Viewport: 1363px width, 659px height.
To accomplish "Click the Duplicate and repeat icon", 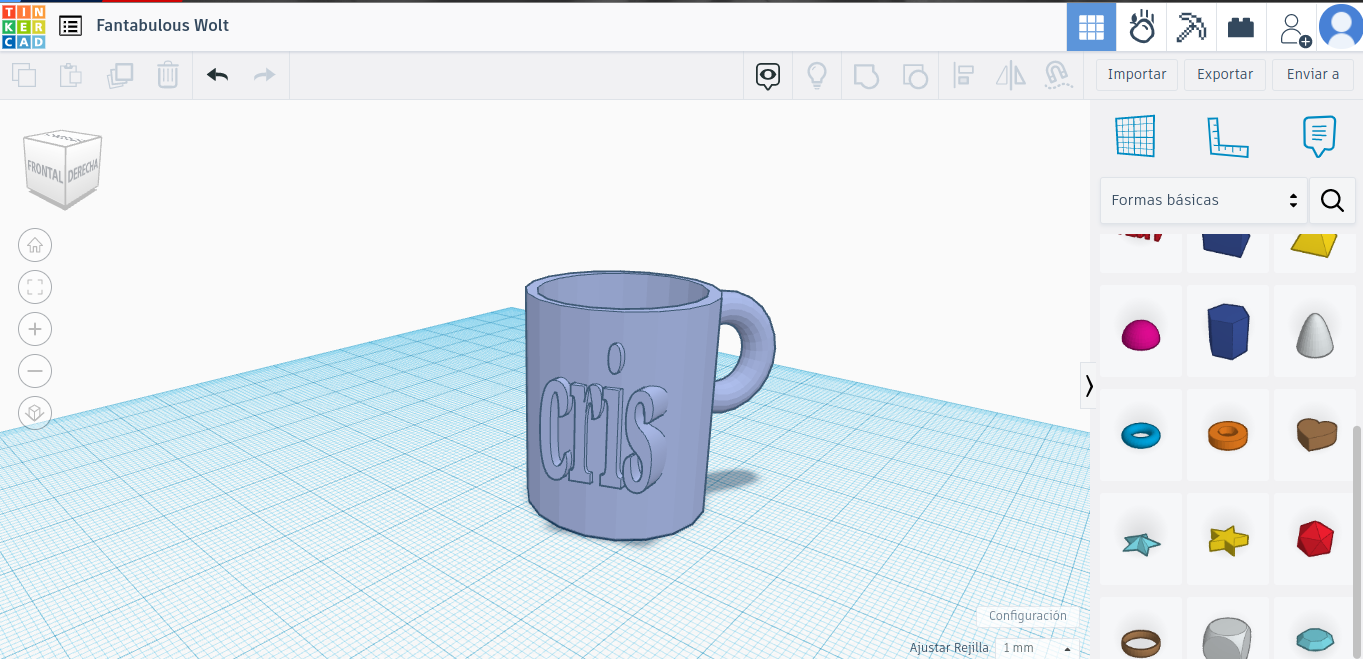I will (x=120, y=75).
